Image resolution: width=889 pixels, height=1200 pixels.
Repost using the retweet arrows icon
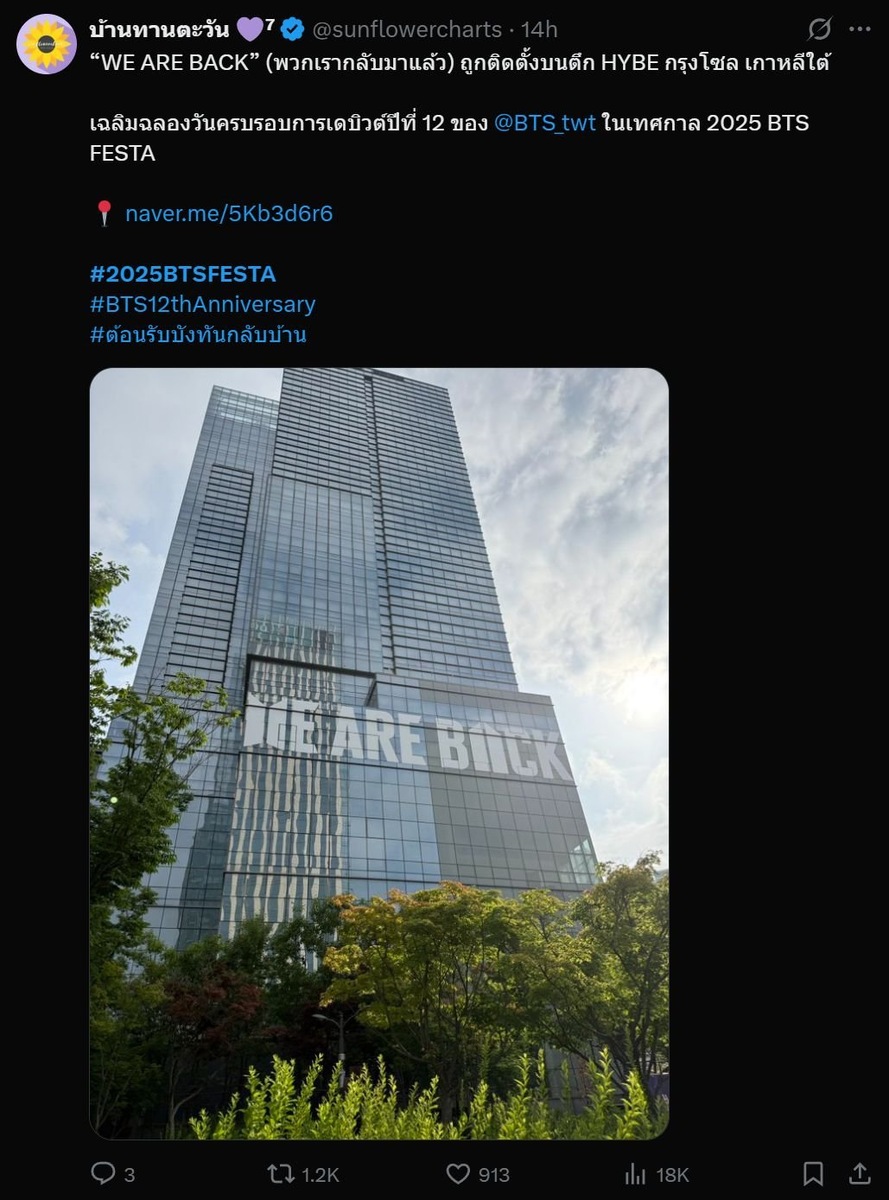[280, 1174]
